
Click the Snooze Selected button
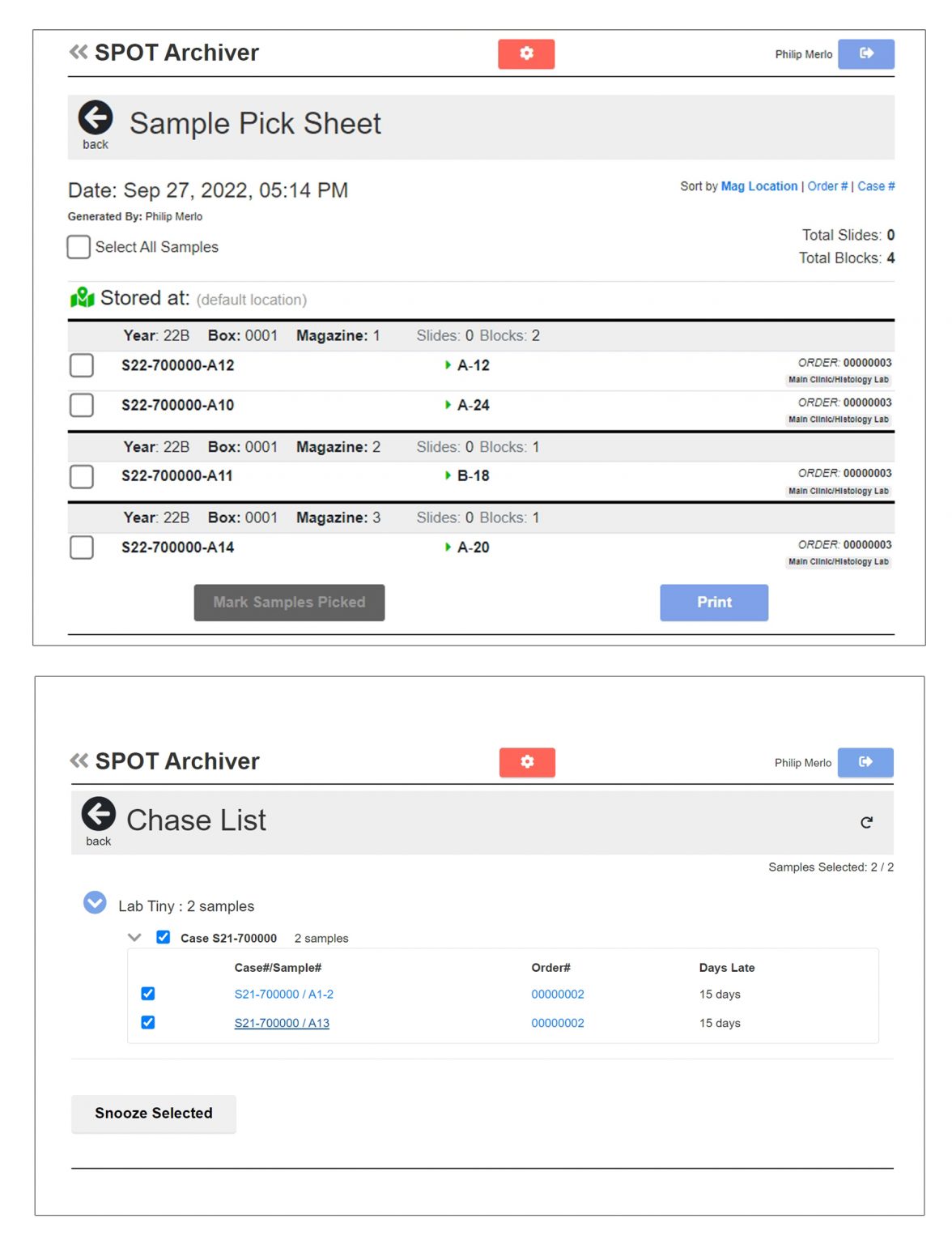pyautogui.click(x=154, y=1114)
